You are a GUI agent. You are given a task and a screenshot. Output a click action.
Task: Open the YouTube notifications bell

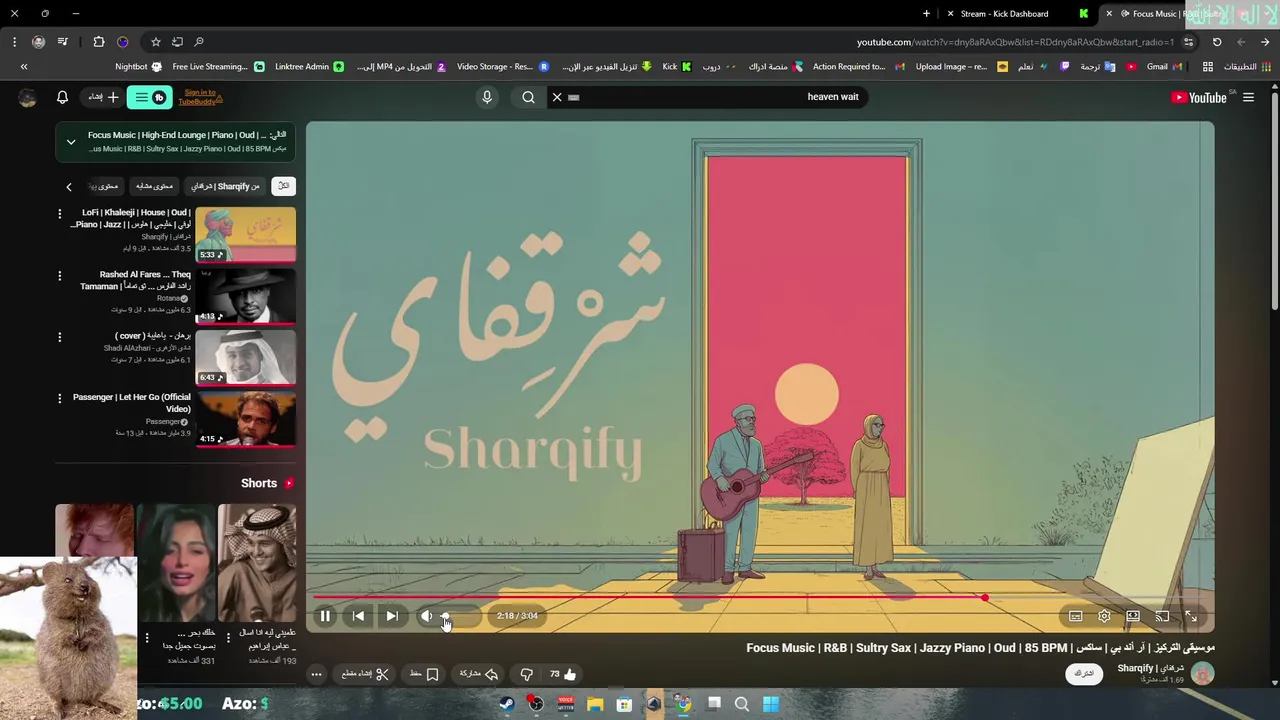[x=62, y=97]
